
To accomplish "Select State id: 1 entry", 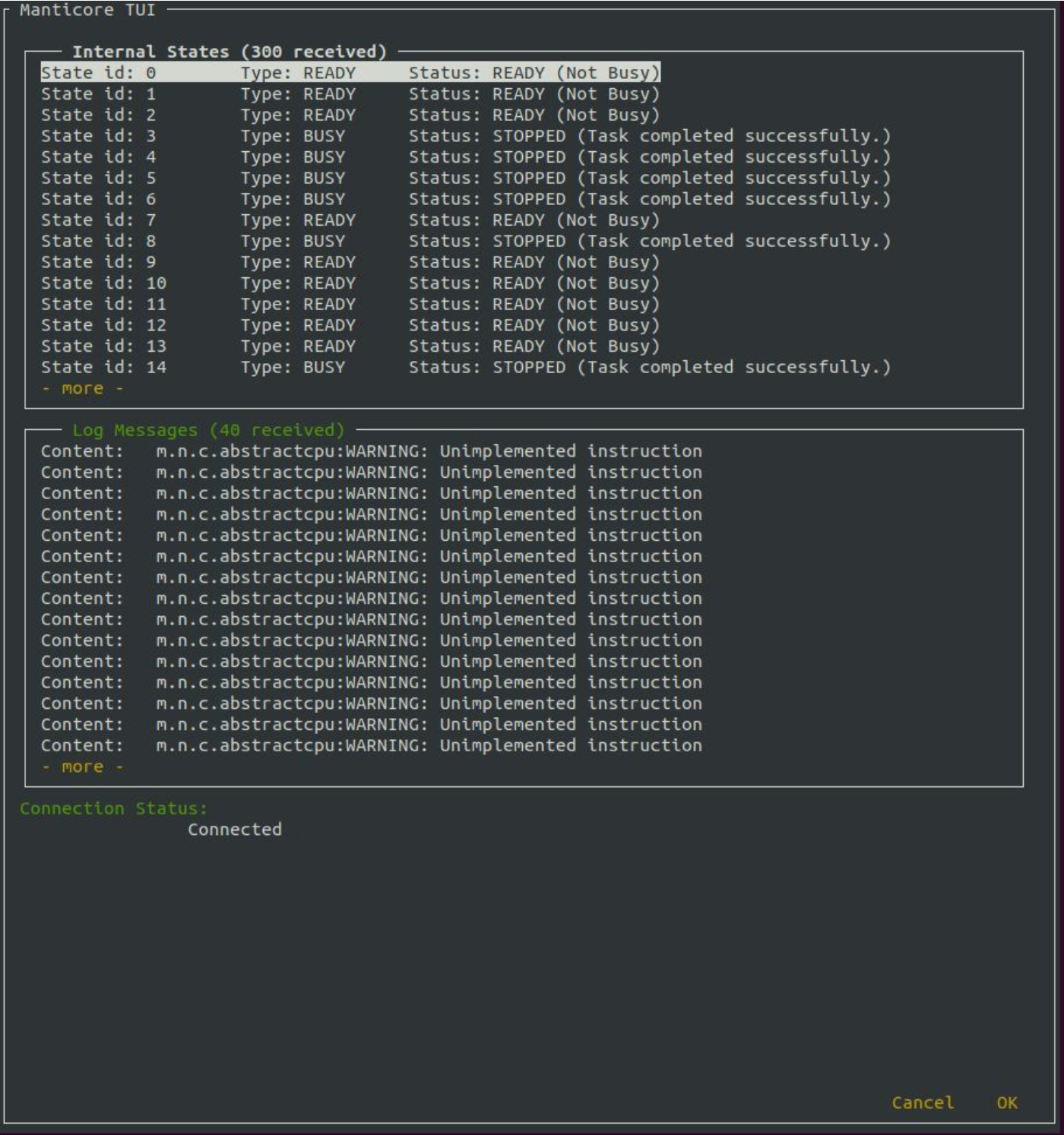I will (350, 94).
